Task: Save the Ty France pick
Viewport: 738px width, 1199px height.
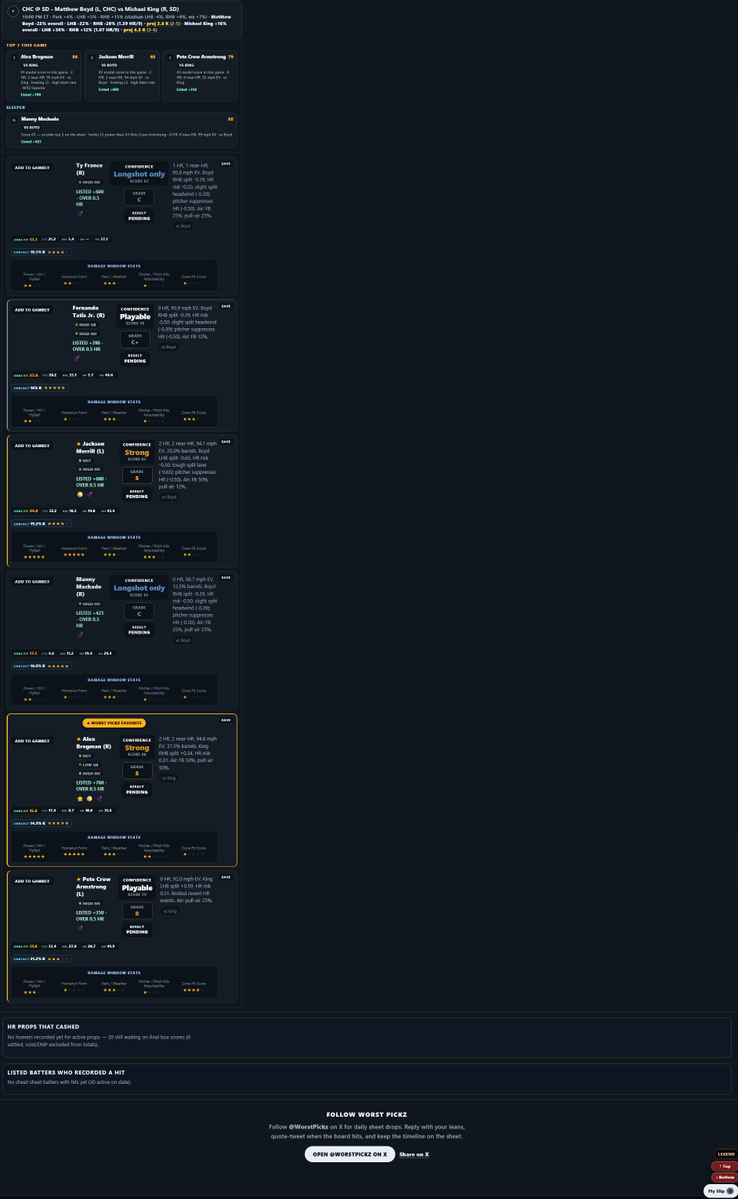Action: coord(226,164)
